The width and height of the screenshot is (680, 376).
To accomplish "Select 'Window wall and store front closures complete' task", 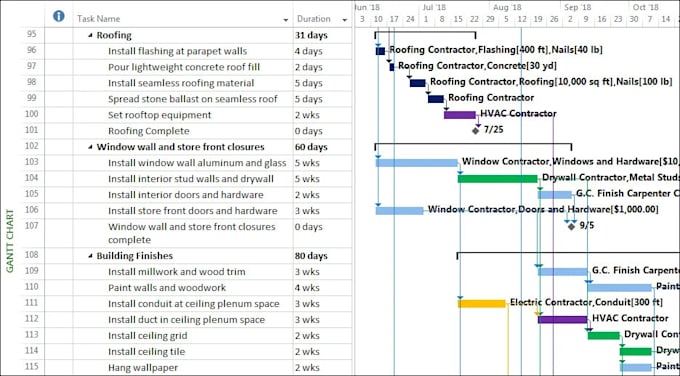I will (x=192, y=233).
